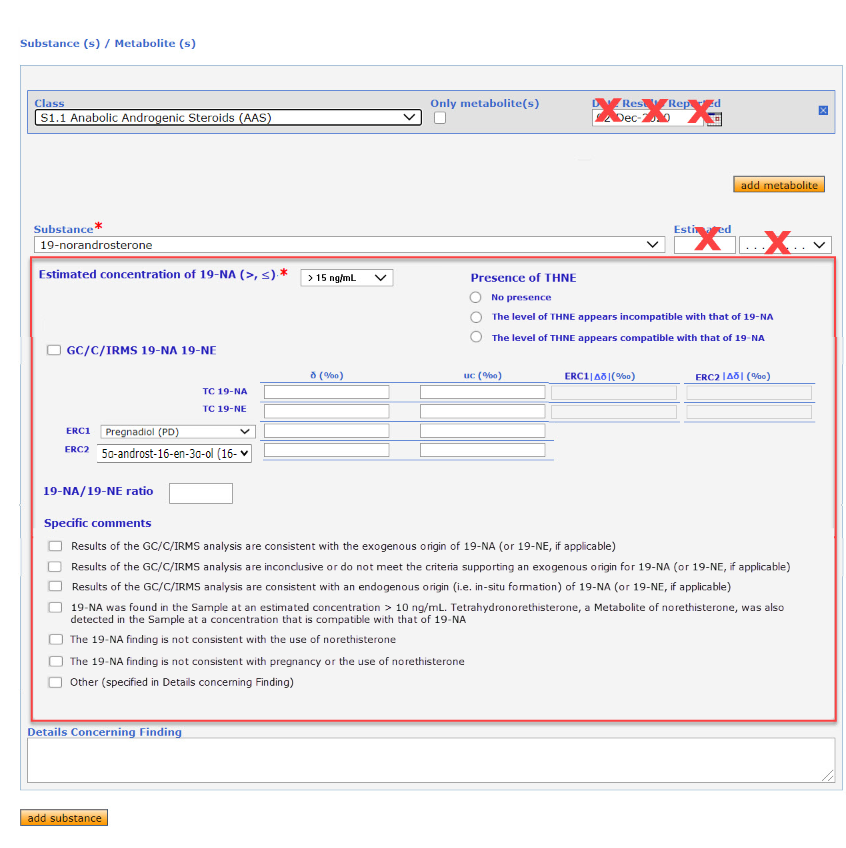Focus the TC 19-NA uc (‰) input
846x848 pixels.
click(482, 392)
